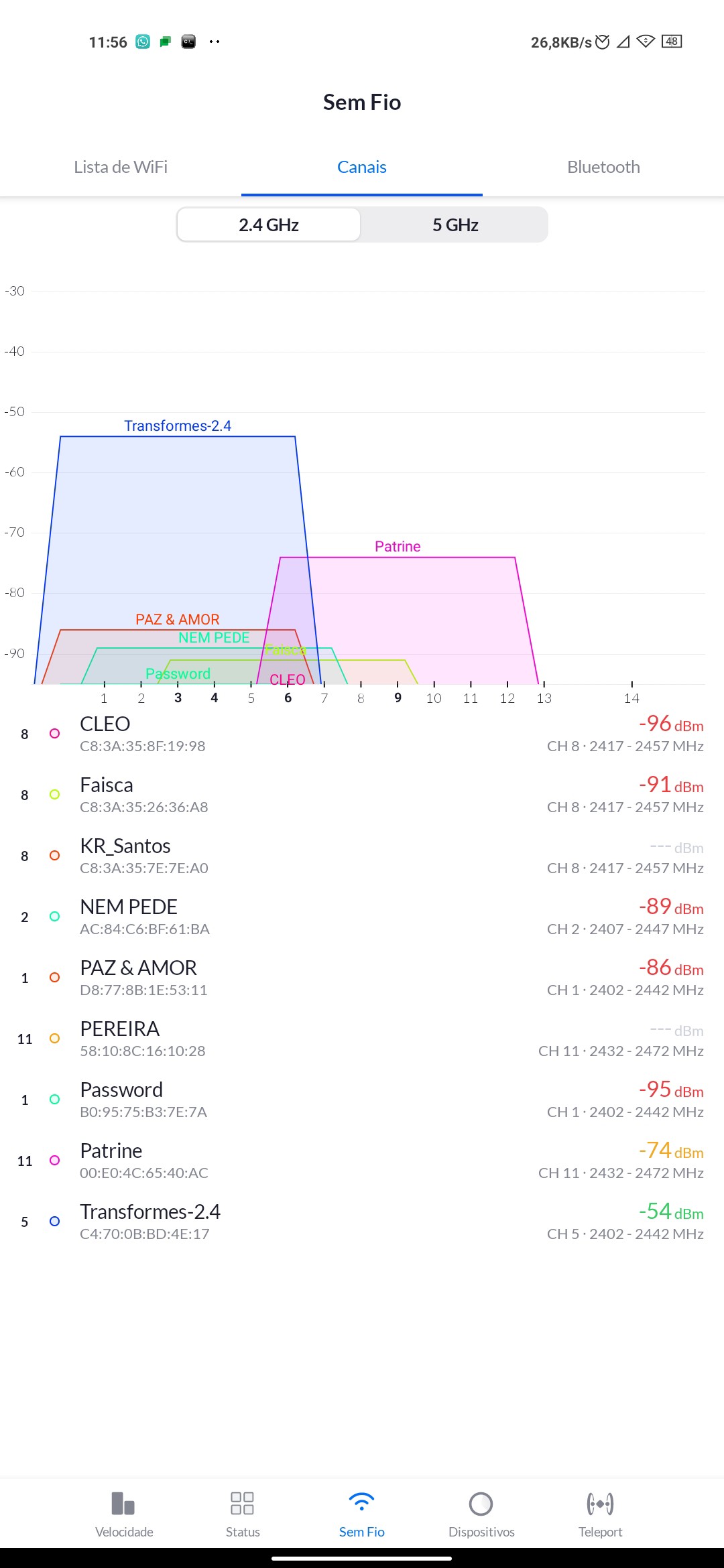This screenshot has width=724, height=1568.
Task: Tap the WhatsApp notification icon
Action: click(143, 42)
